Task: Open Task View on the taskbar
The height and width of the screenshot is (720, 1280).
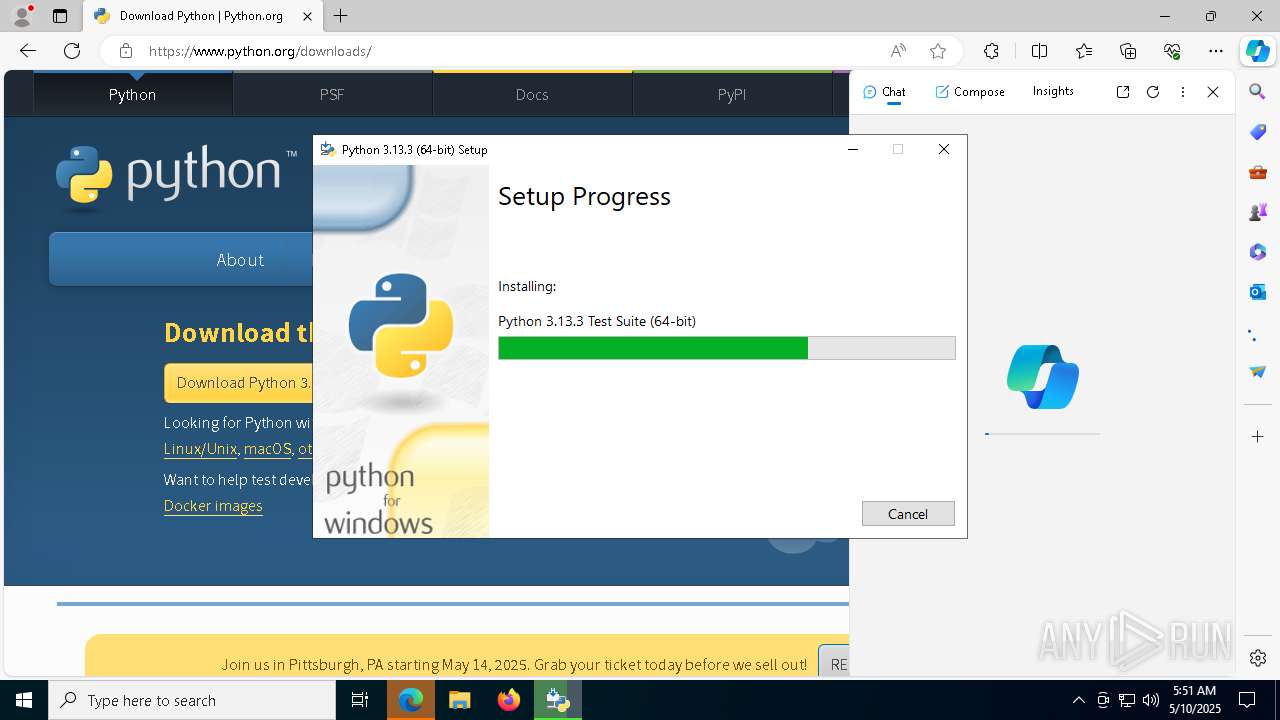Action: tap(360, 700)
